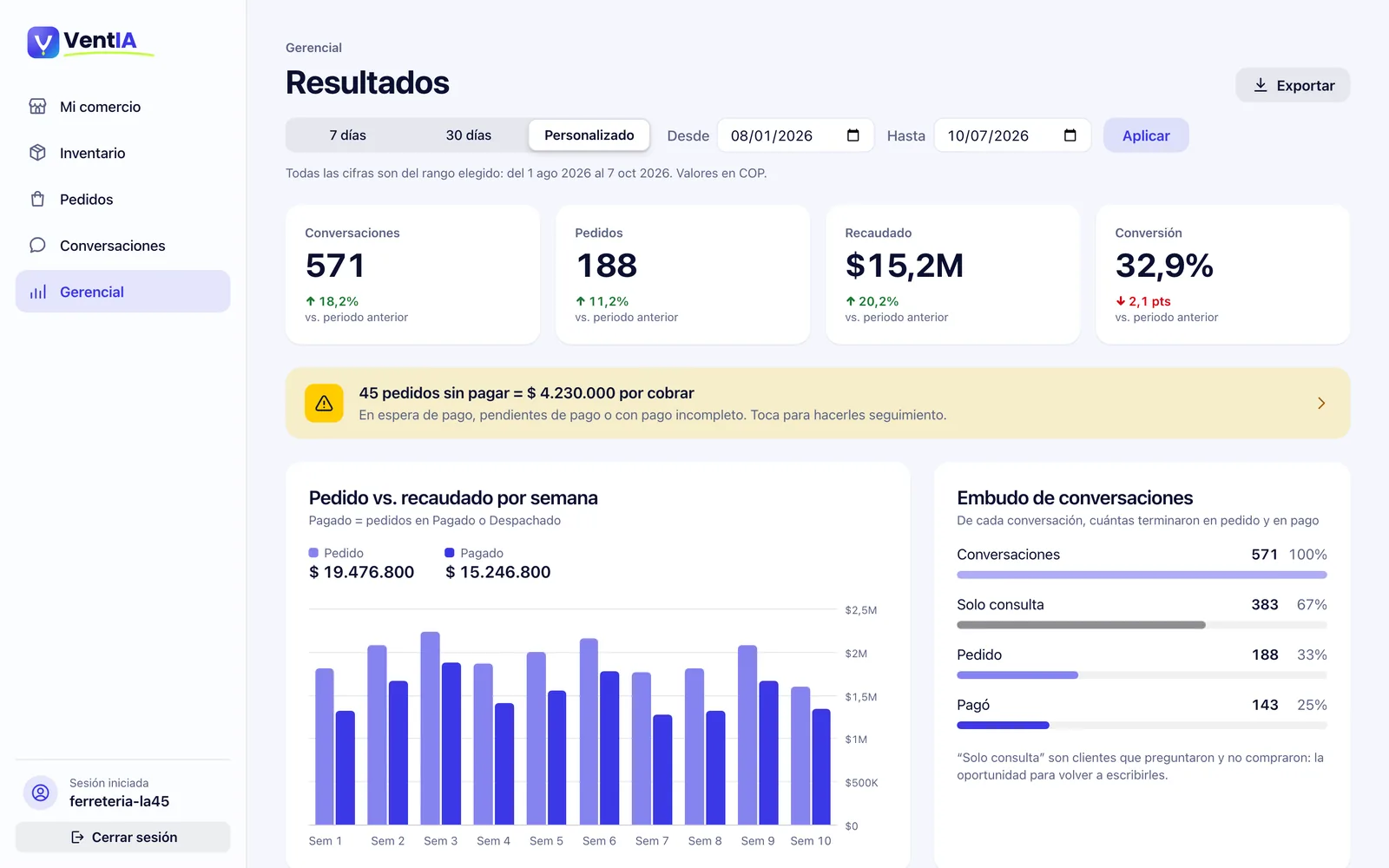Click the Cerrar sesión button
The image size is (1389, 868).
122,838
